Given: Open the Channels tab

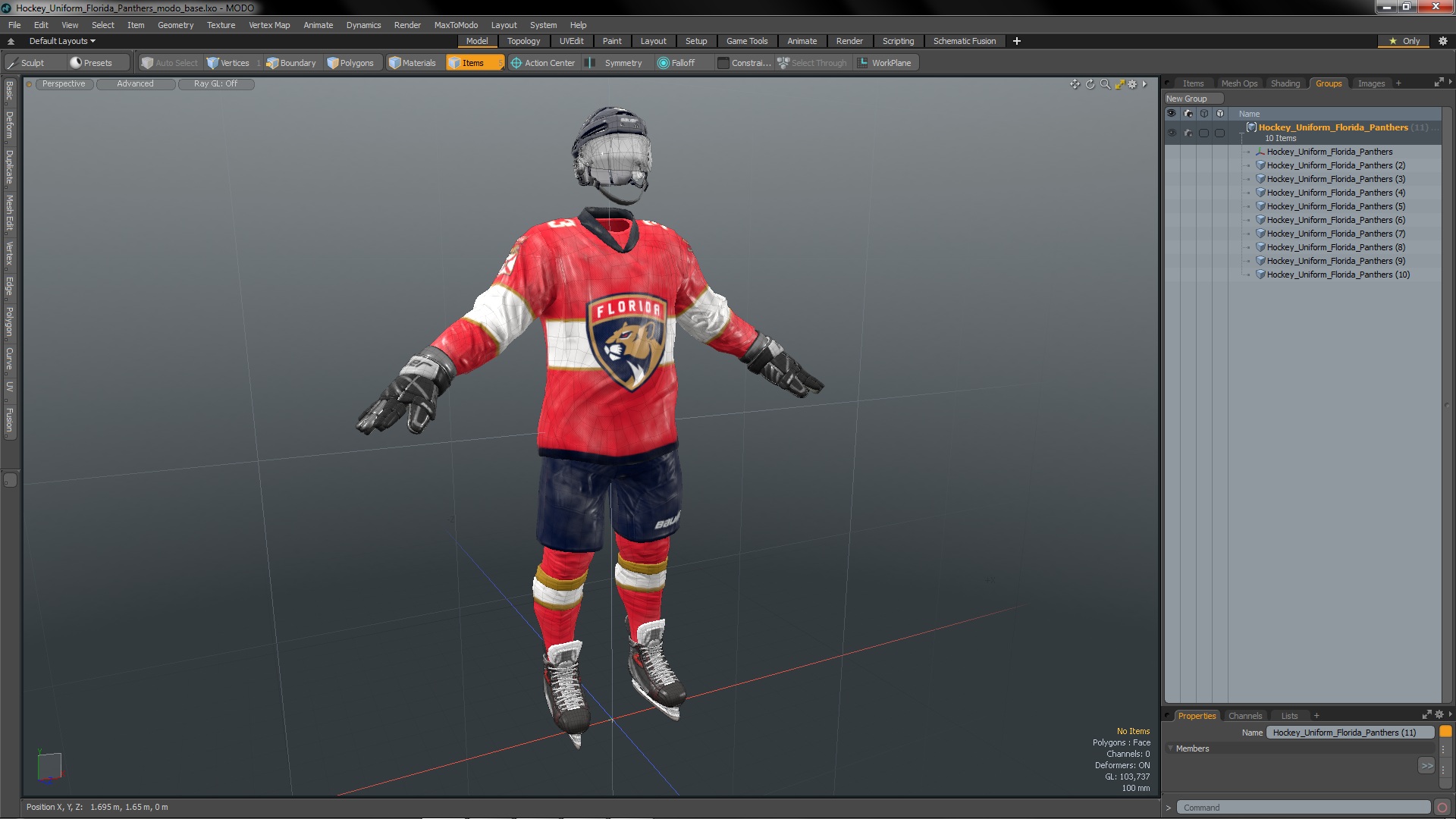Looking at the screenshot, I should click(x=1244, y=716).
